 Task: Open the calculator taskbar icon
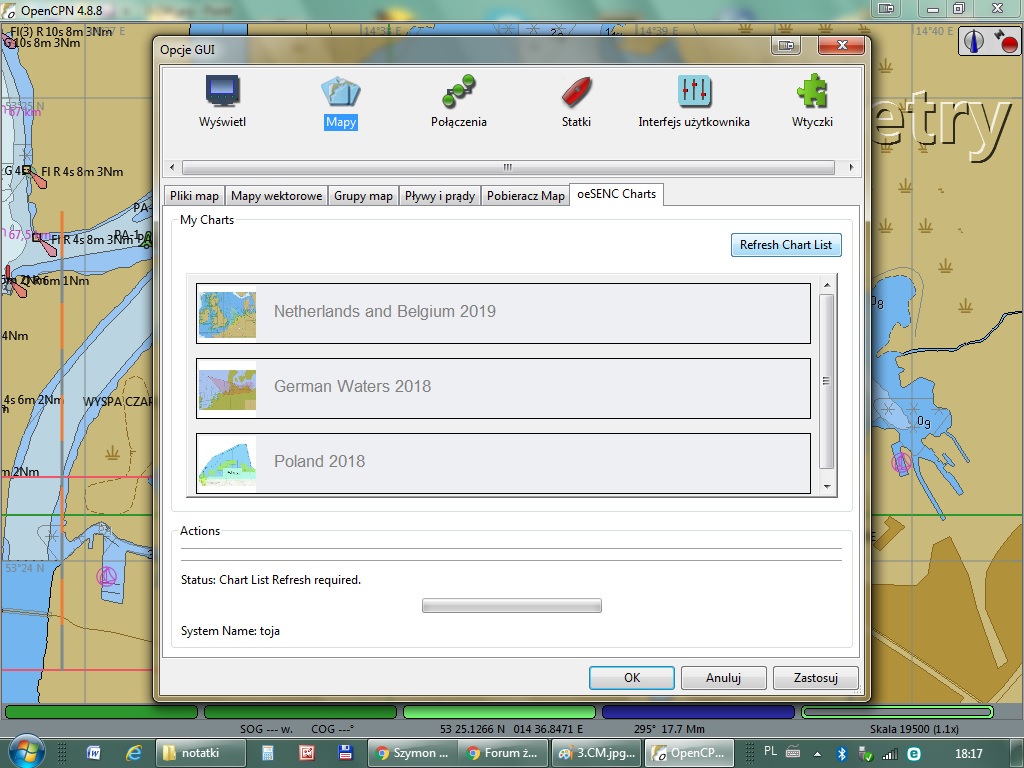coord(268,753)
